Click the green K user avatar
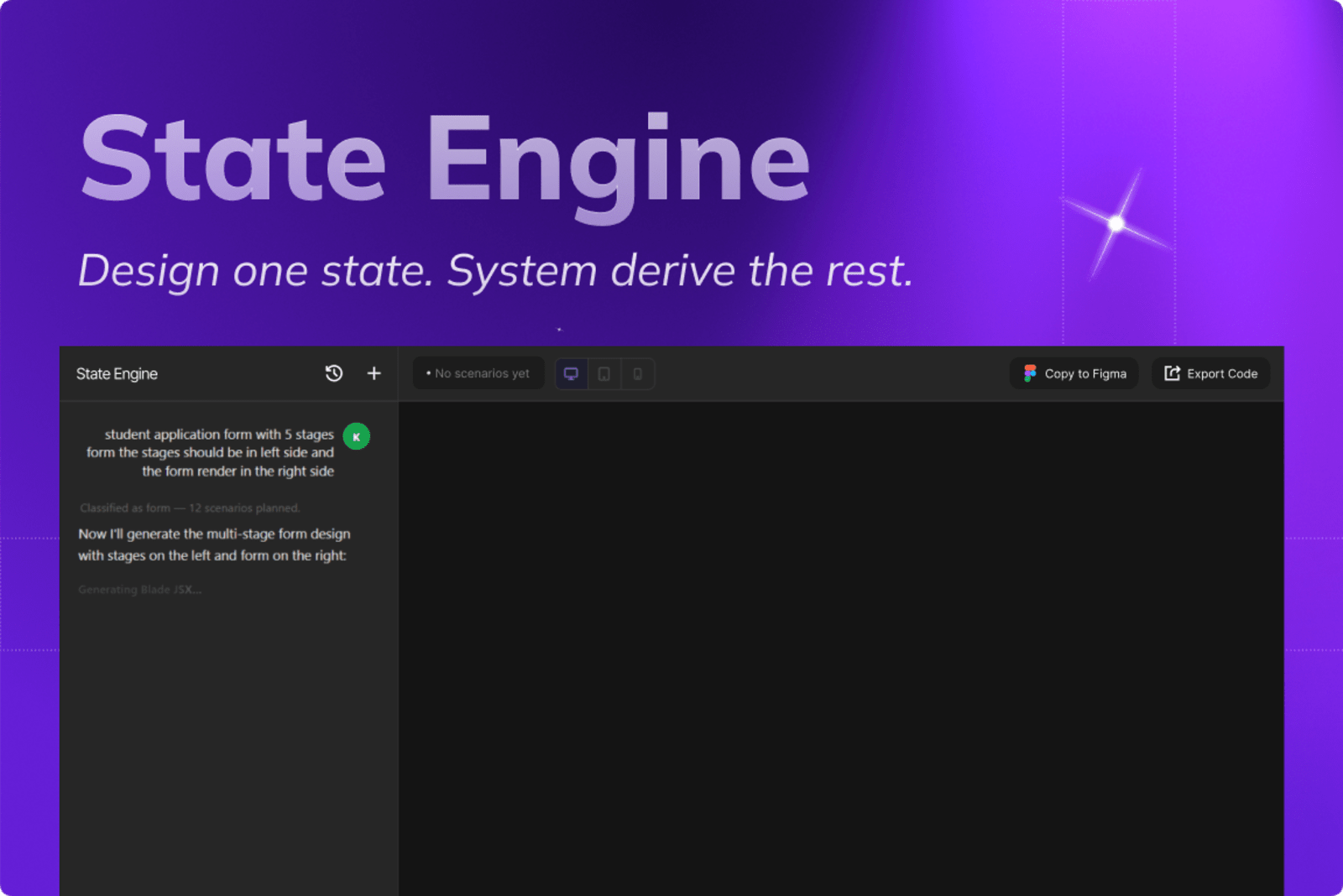1343x896 pixels. click(357, 436)
